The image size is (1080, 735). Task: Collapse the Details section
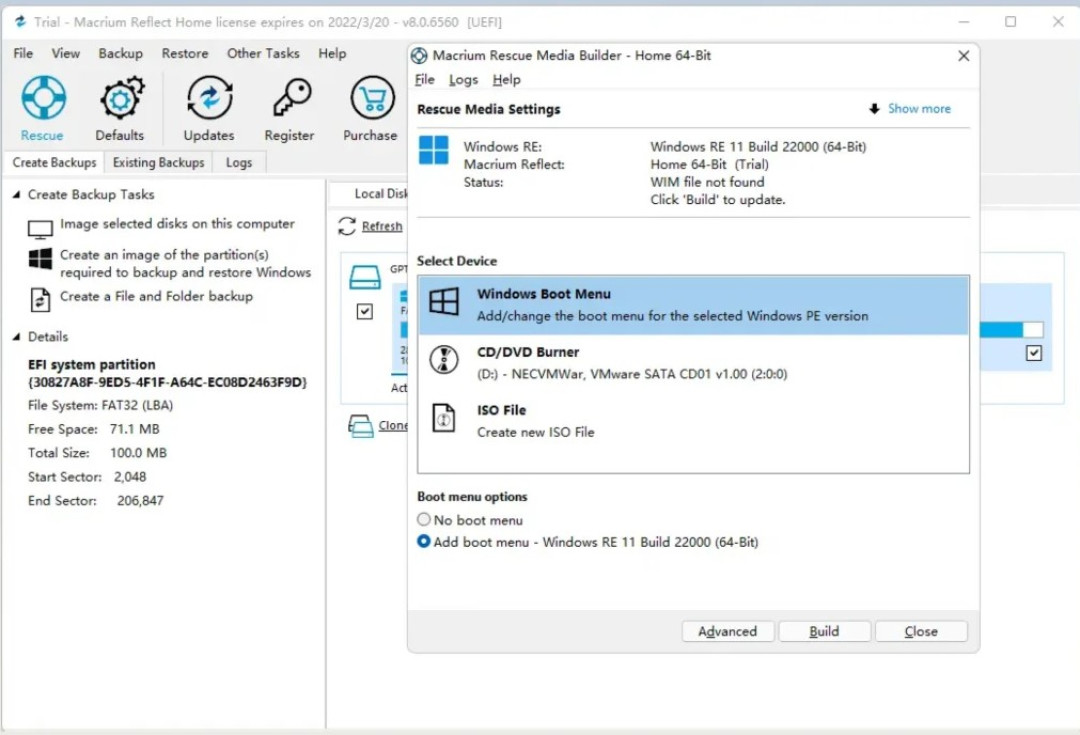(x=17, y=337)
